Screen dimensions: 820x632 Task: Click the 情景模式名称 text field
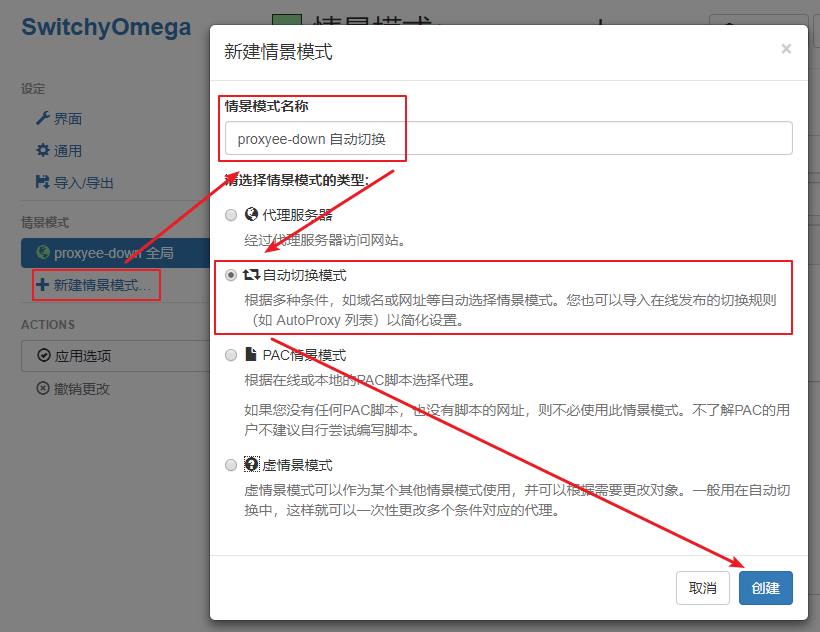coord(508,139)
